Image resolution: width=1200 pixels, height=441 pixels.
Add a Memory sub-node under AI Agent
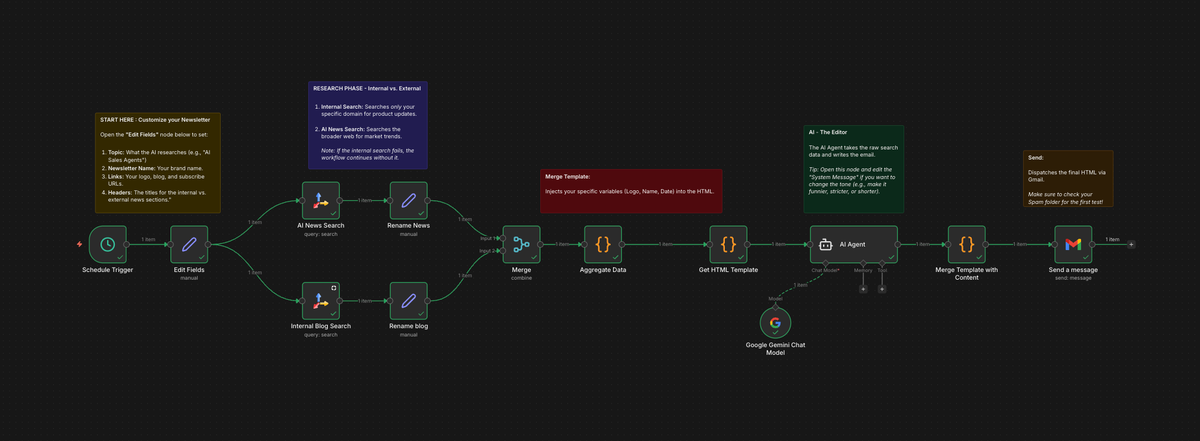[x=863, y=289]
